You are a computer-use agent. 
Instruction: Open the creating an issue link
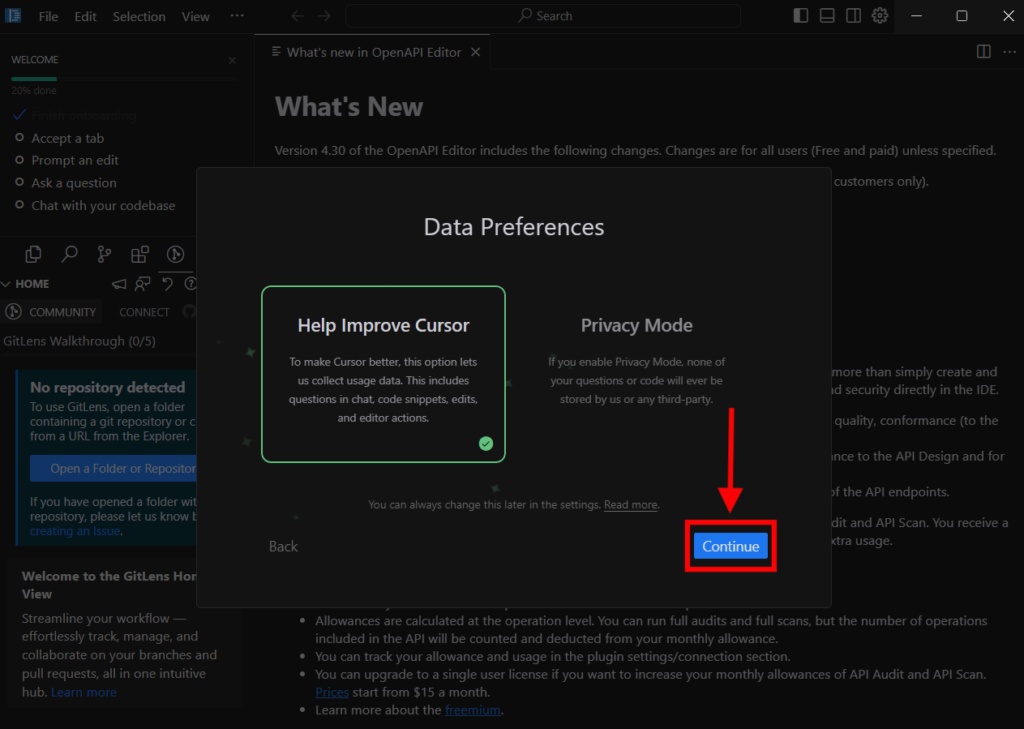tap(74, 531)
